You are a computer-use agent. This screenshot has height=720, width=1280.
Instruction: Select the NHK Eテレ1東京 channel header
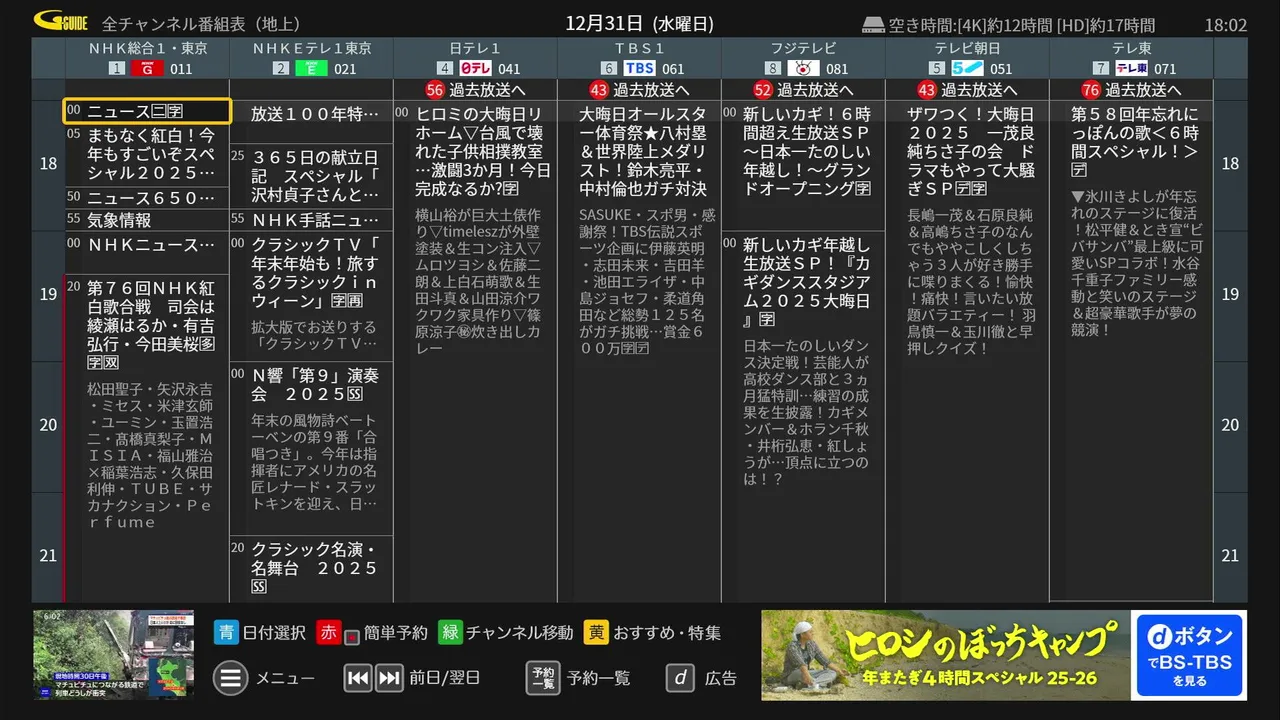point(311,59)
